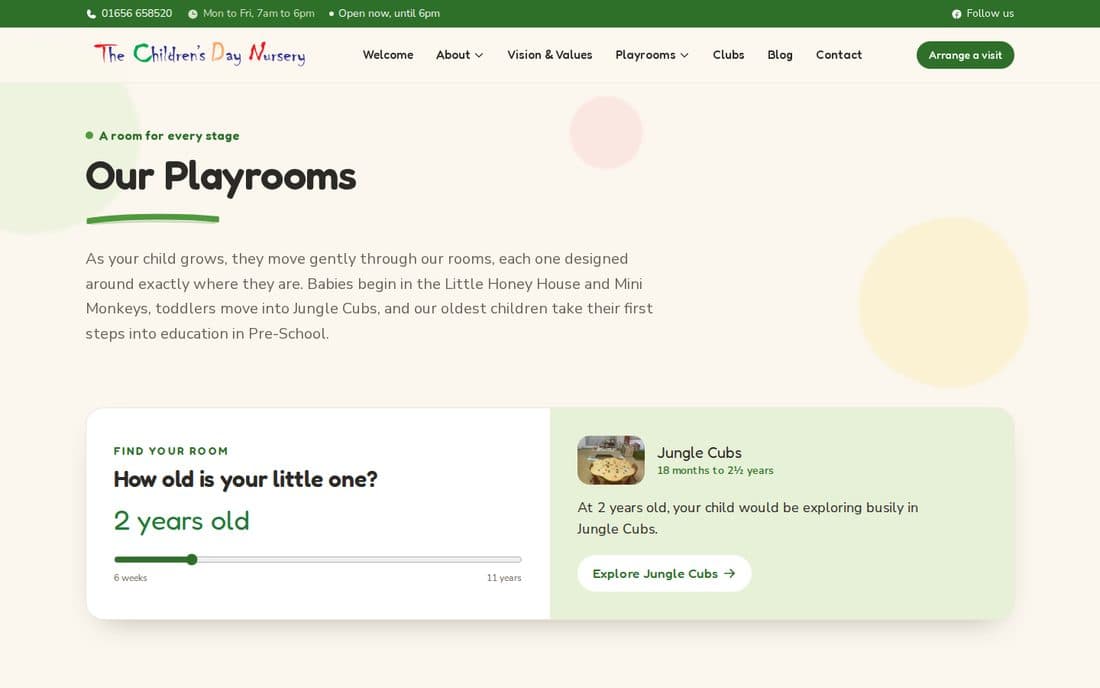Open the Clubs menu item
Viewport: 1100px width, 688px height.
tap(728, 55)
